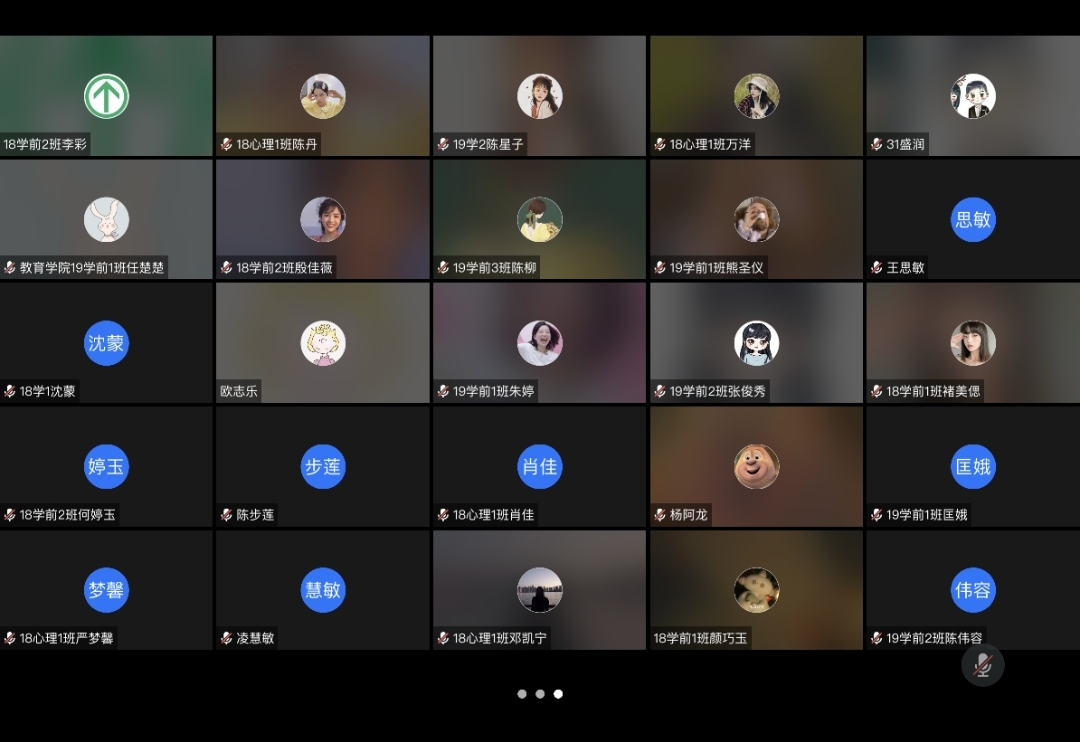Select the highlighted third page dot

[558, 694]
